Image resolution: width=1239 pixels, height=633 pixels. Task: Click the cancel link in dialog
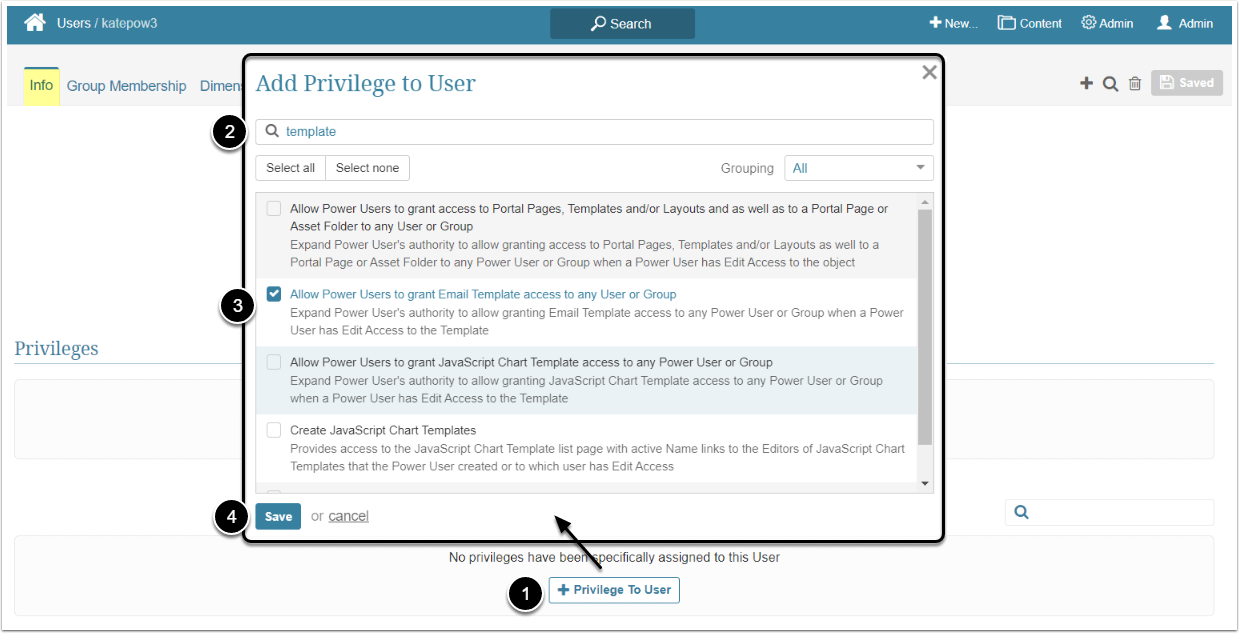(348, 516)
